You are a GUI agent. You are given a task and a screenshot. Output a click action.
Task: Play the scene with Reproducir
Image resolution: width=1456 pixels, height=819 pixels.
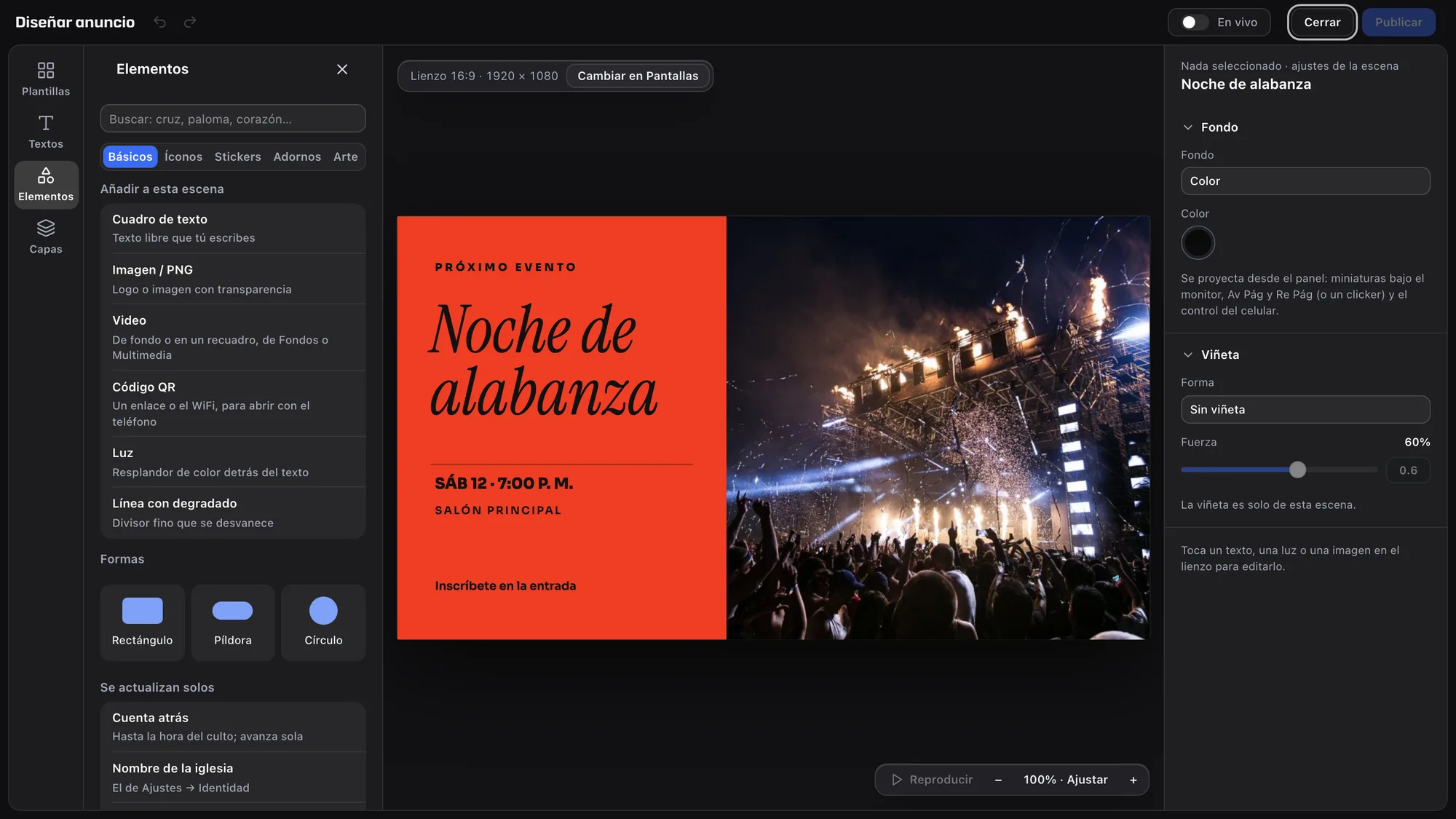click(x=932, y=780)
